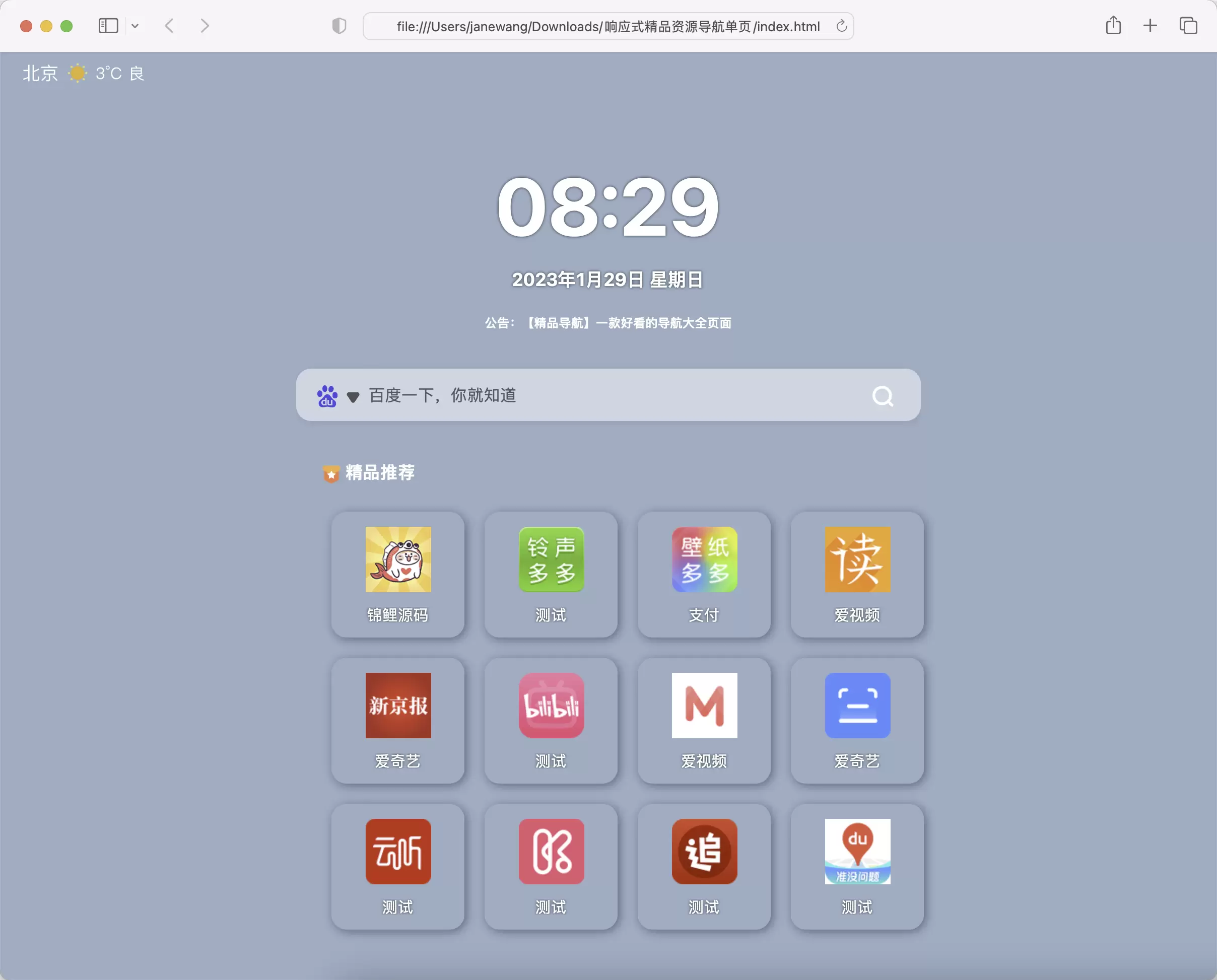Click 测试 label under Baidu map icon
The image size is (1217, 980).
point(857,907)
